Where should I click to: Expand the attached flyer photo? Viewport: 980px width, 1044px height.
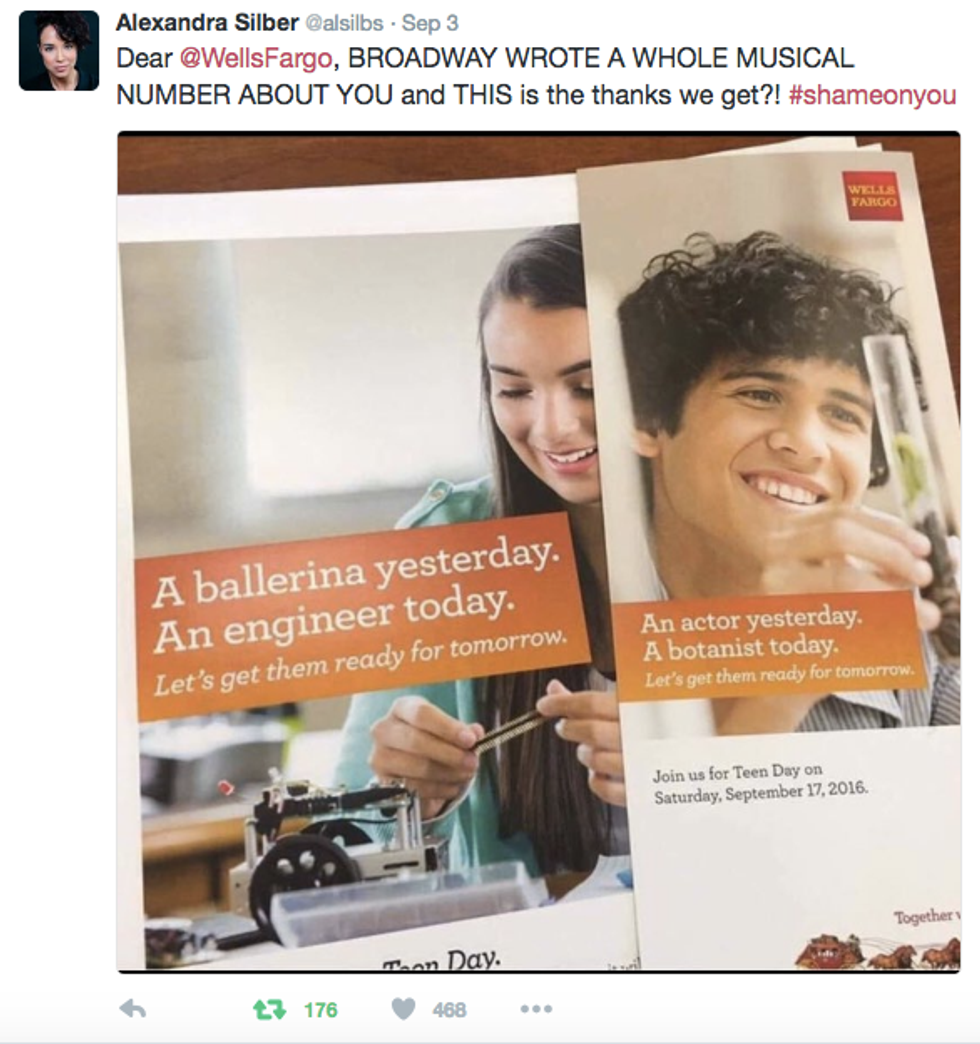(x=539, y=552)
